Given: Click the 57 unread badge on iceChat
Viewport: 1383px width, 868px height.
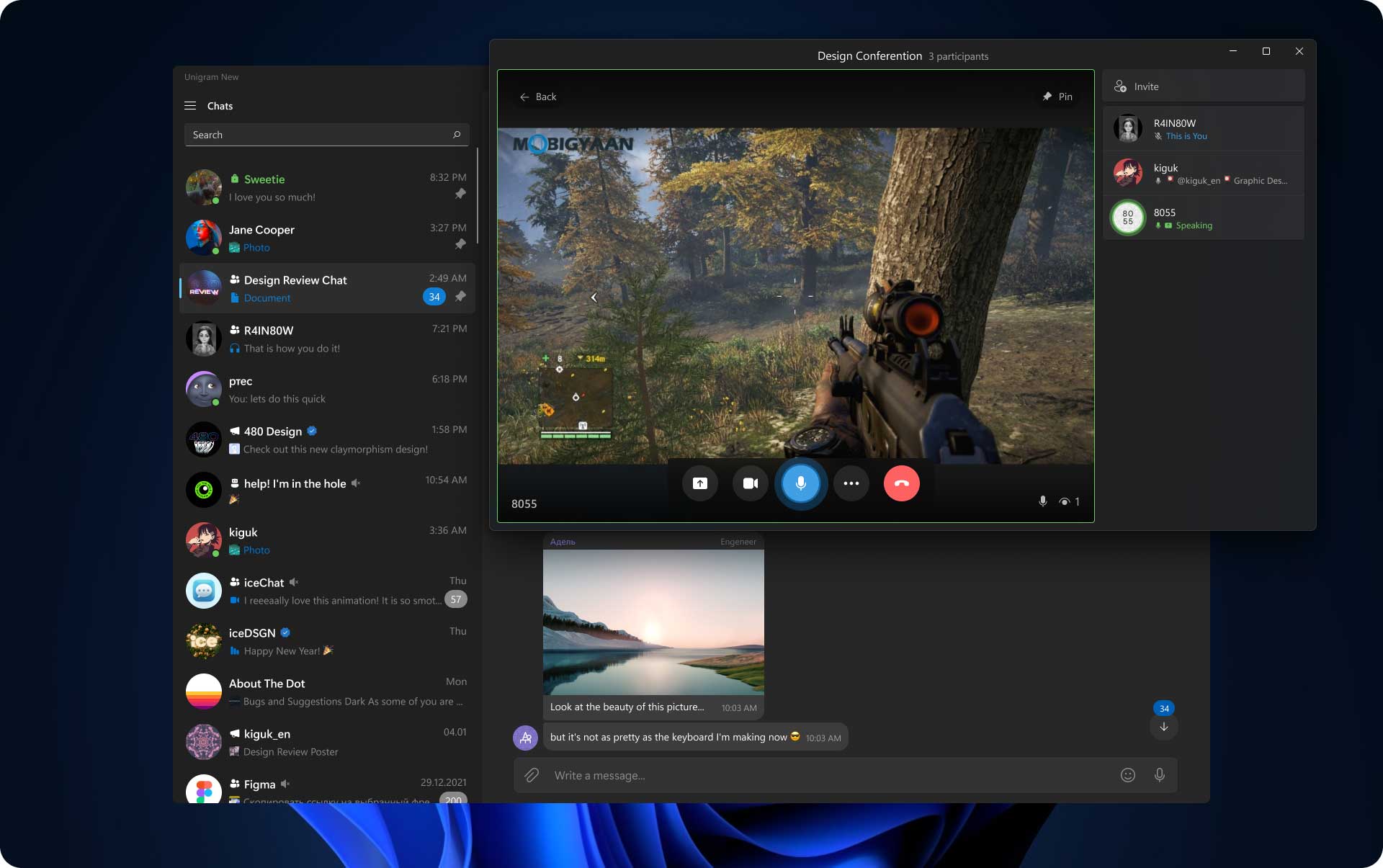Looking at the screenshot, I should click(456, 599).
